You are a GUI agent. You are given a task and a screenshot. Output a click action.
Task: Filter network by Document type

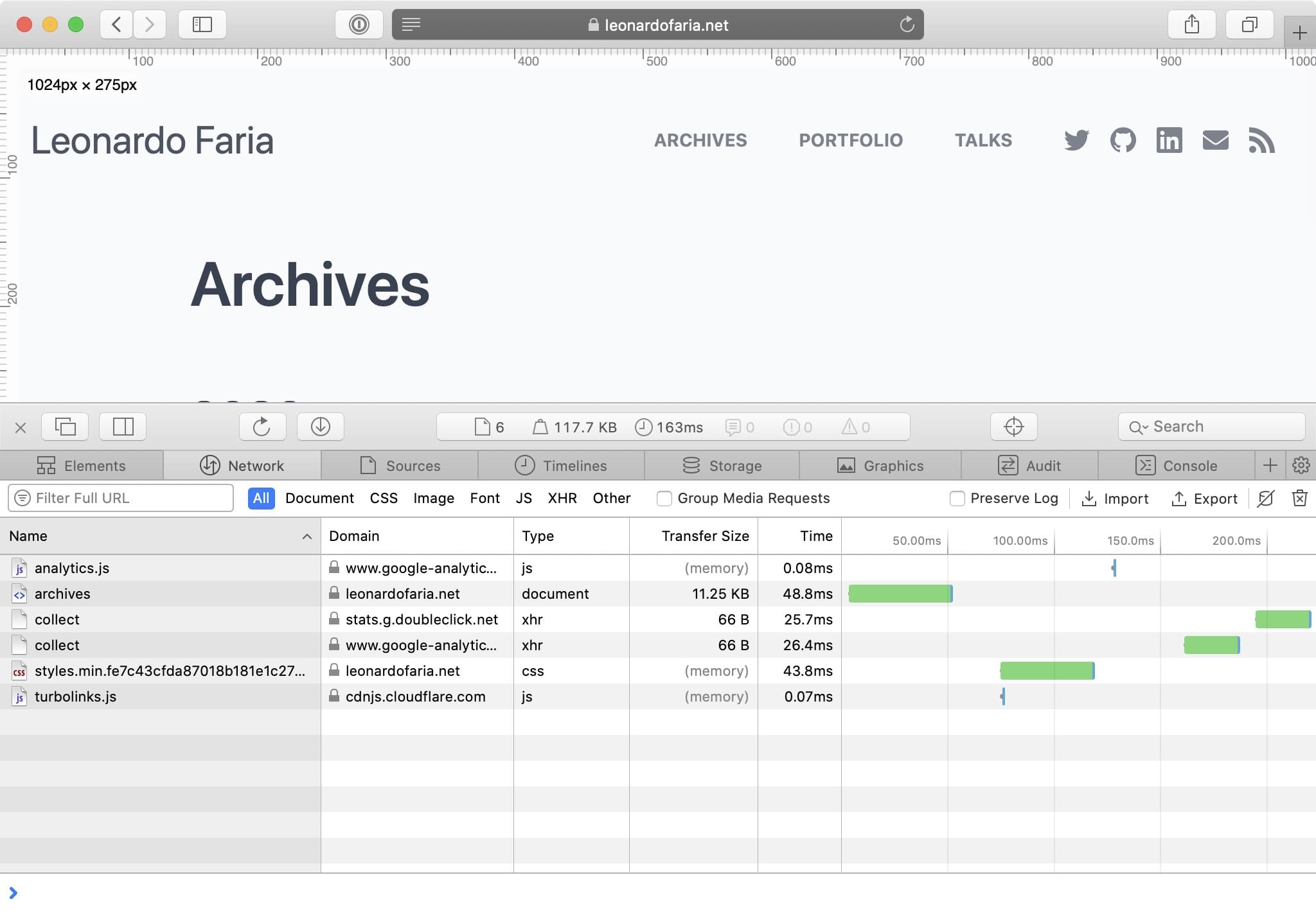pyautogui.click(x=319, y=499)
